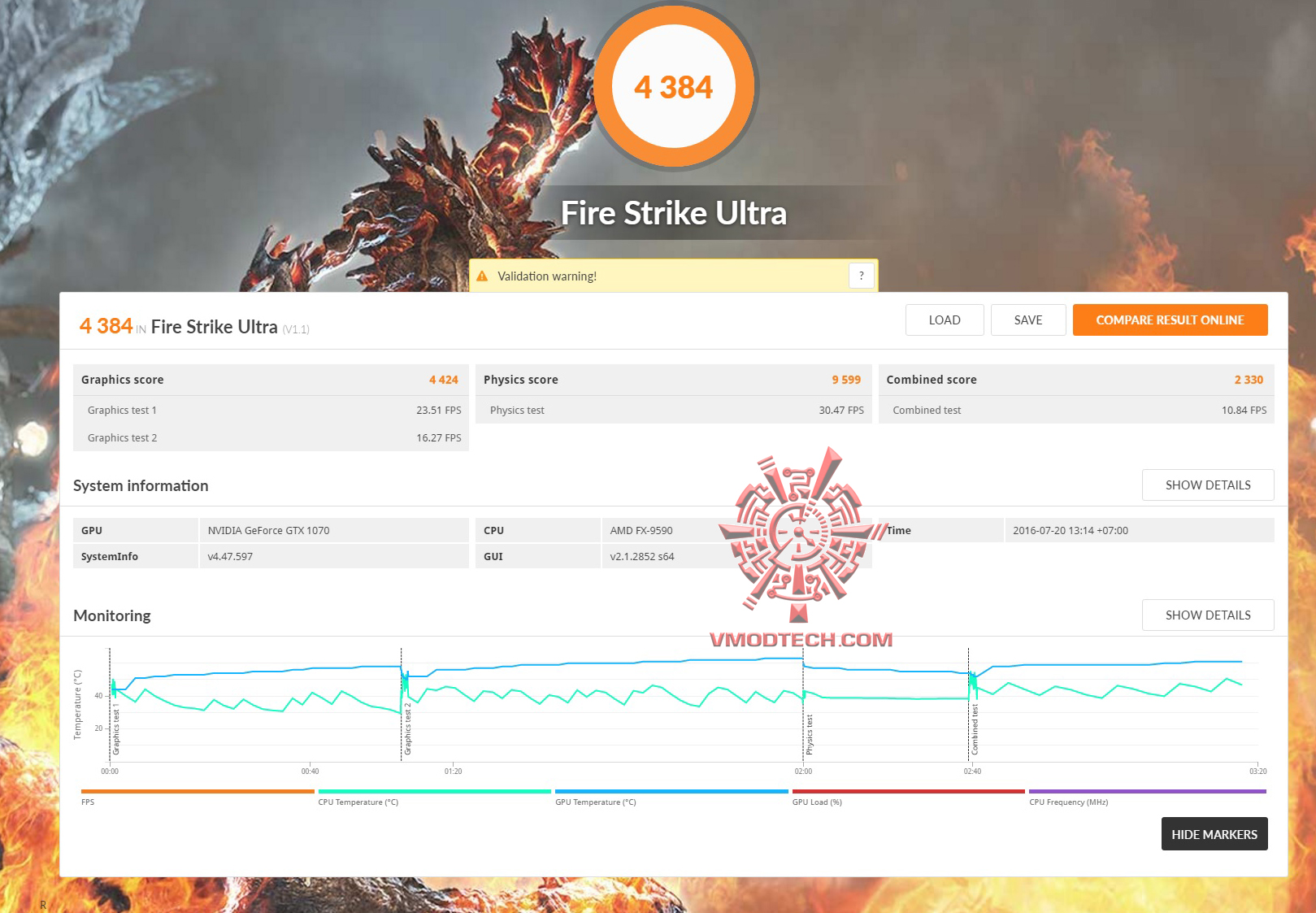Image resolution: width=1316 pixels, height=913 pixels.
Task: Click the time value 2016-07-20 13:14 +07:00
Action: [1071, 531]
